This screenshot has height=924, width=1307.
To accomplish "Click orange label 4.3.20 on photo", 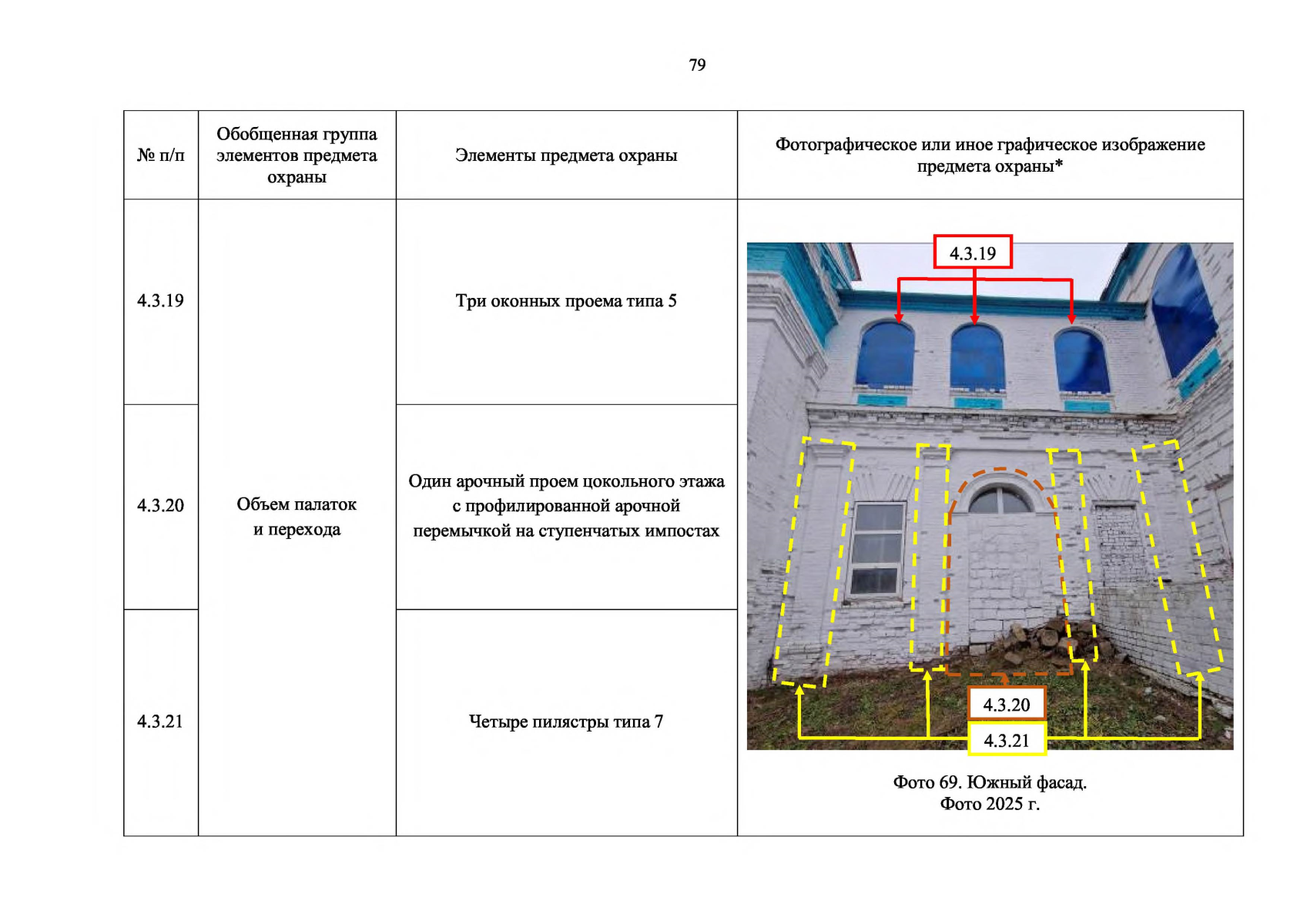I will [x=1007, y=704].
